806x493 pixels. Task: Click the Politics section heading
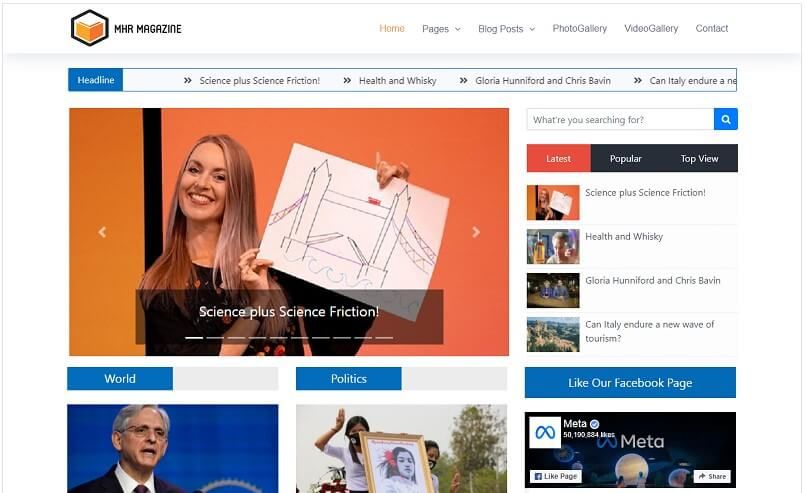pyautogui.click(x=349, y=379)
